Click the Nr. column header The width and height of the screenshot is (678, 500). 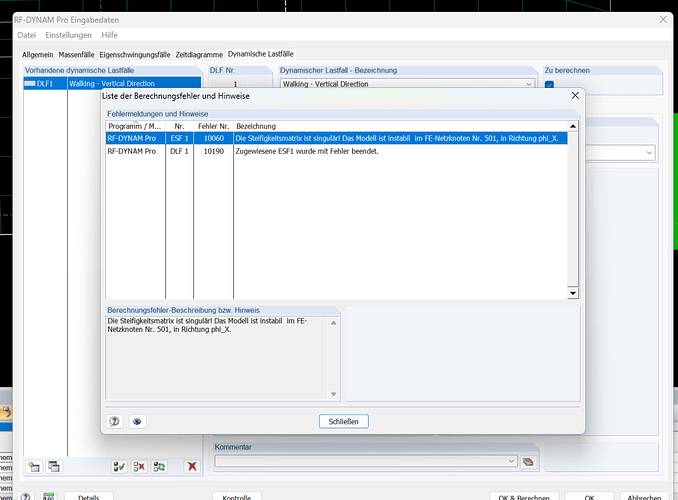179,126
